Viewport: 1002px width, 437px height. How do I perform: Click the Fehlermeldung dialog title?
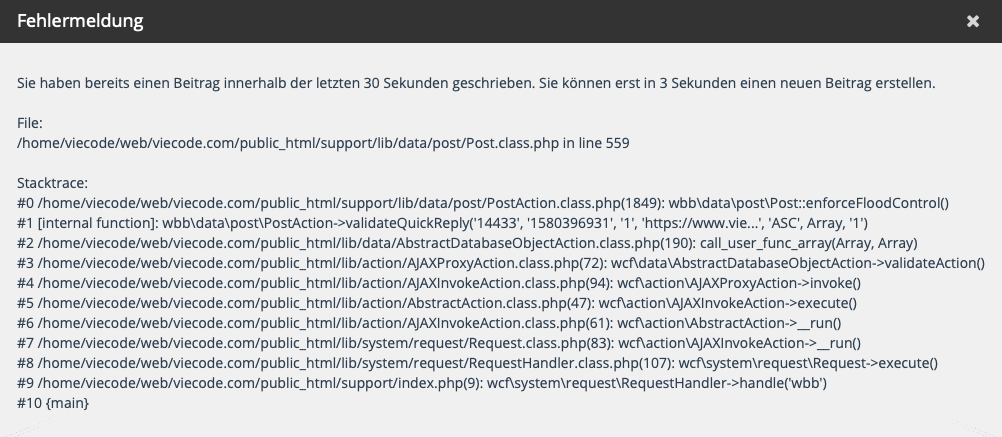(x=80, y=20)
